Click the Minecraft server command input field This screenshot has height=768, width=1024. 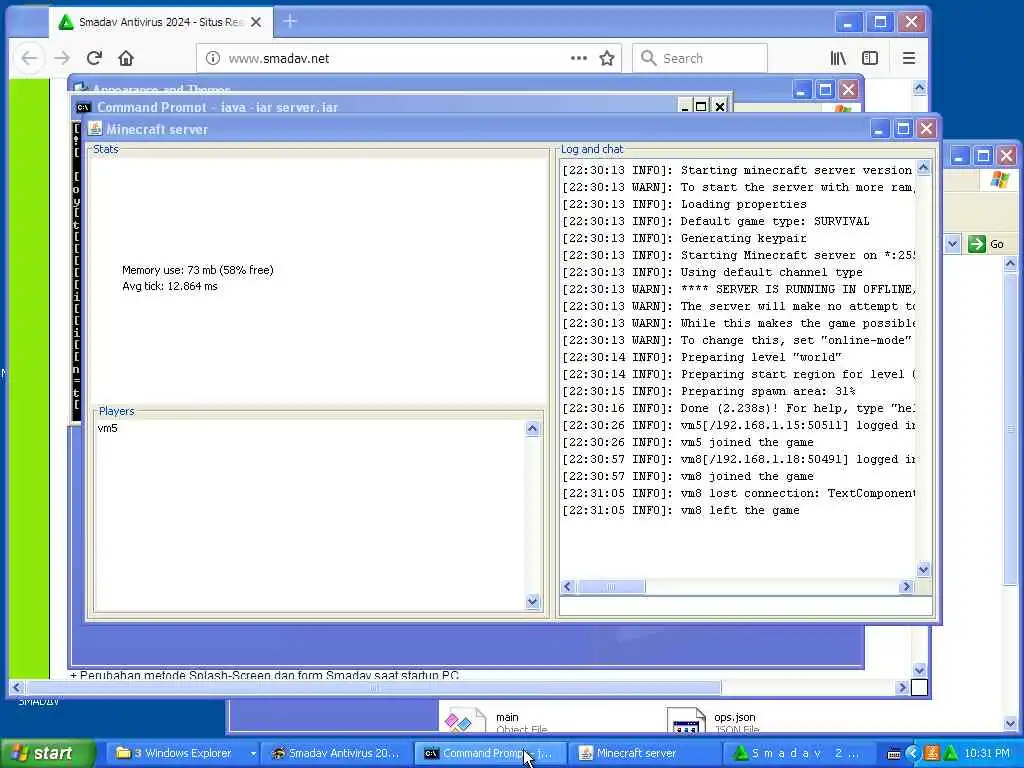(746, 605)
